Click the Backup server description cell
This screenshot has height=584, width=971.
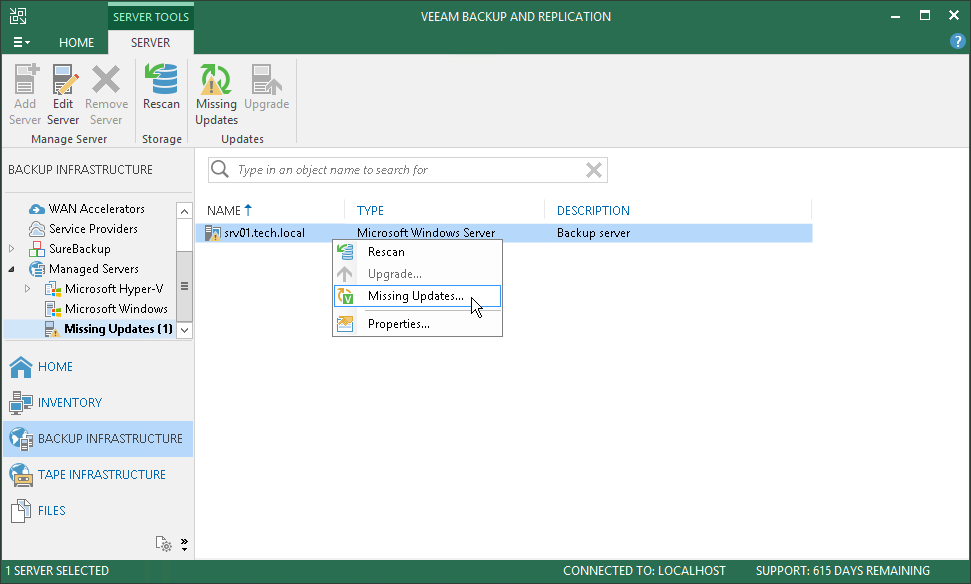(x=593, y=233)
